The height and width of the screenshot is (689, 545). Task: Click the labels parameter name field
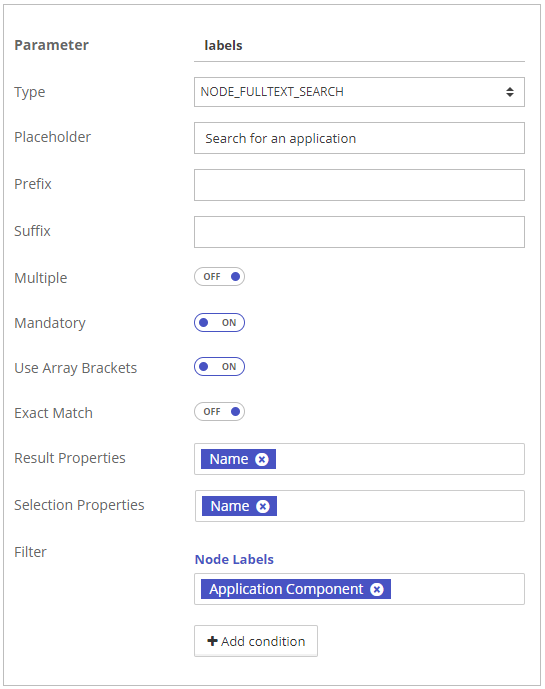359,46
